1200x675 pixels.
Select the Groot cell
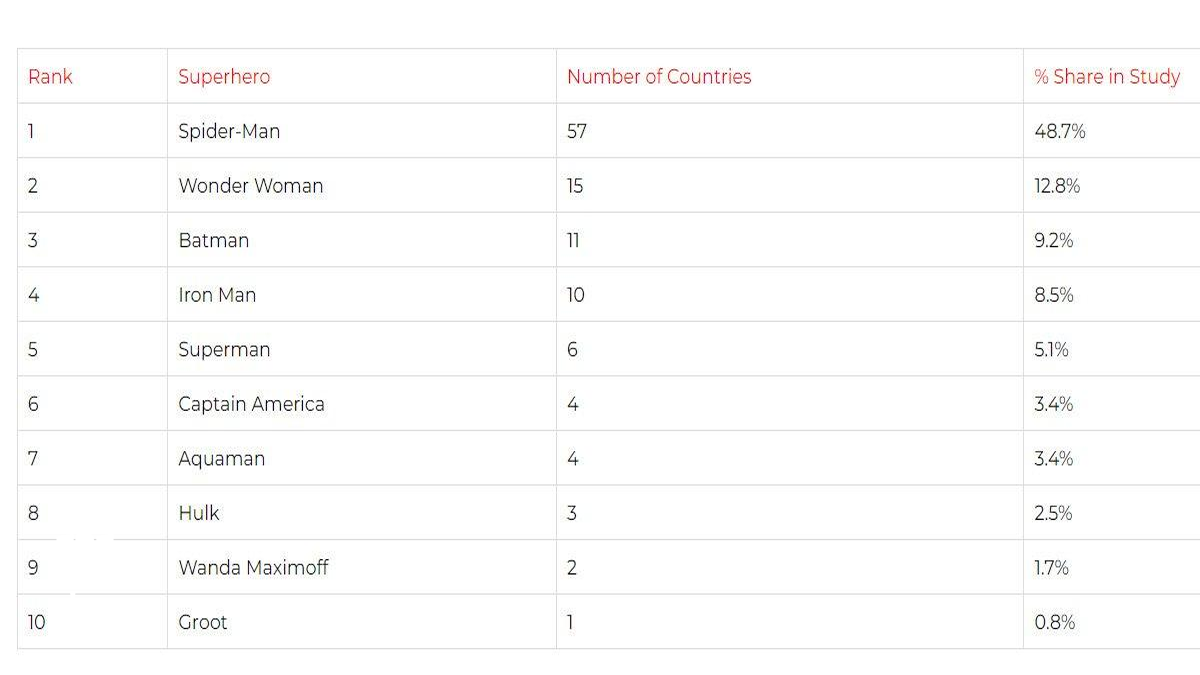point(203,622)
